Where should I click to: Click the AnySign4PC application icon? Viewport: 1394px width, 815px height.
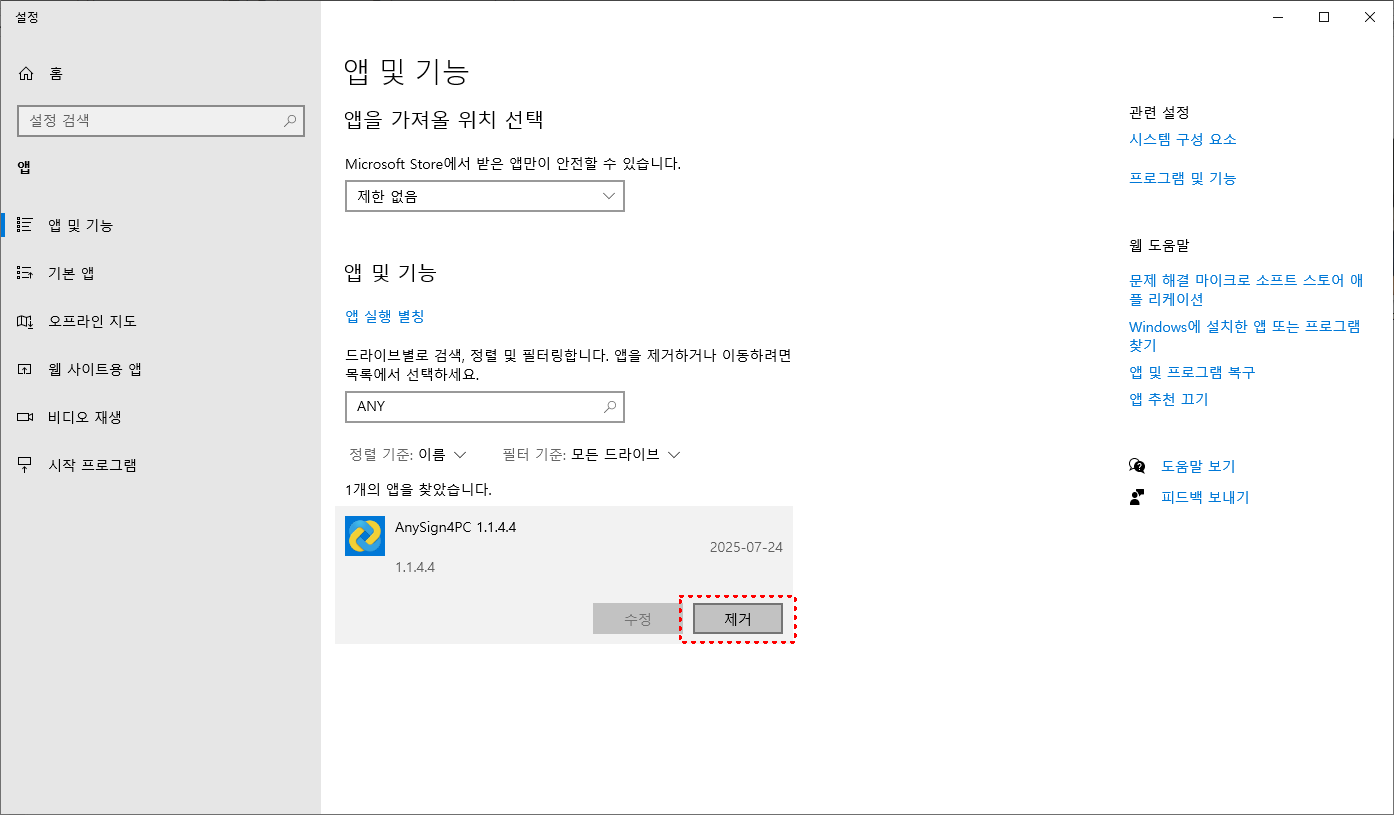[x=364, y=536]
